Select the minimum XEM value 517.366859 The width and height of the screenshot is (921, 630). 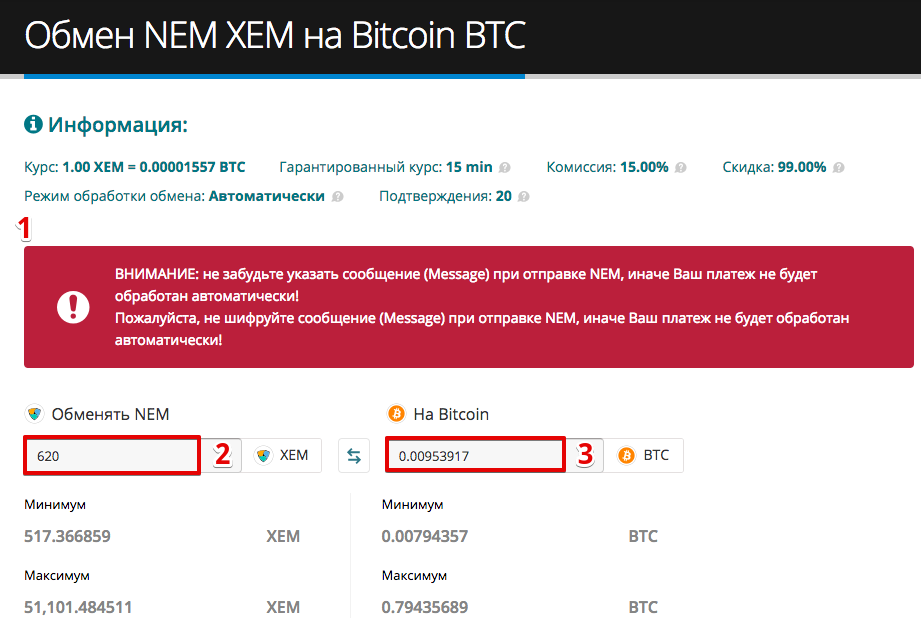tap(67, 537)
